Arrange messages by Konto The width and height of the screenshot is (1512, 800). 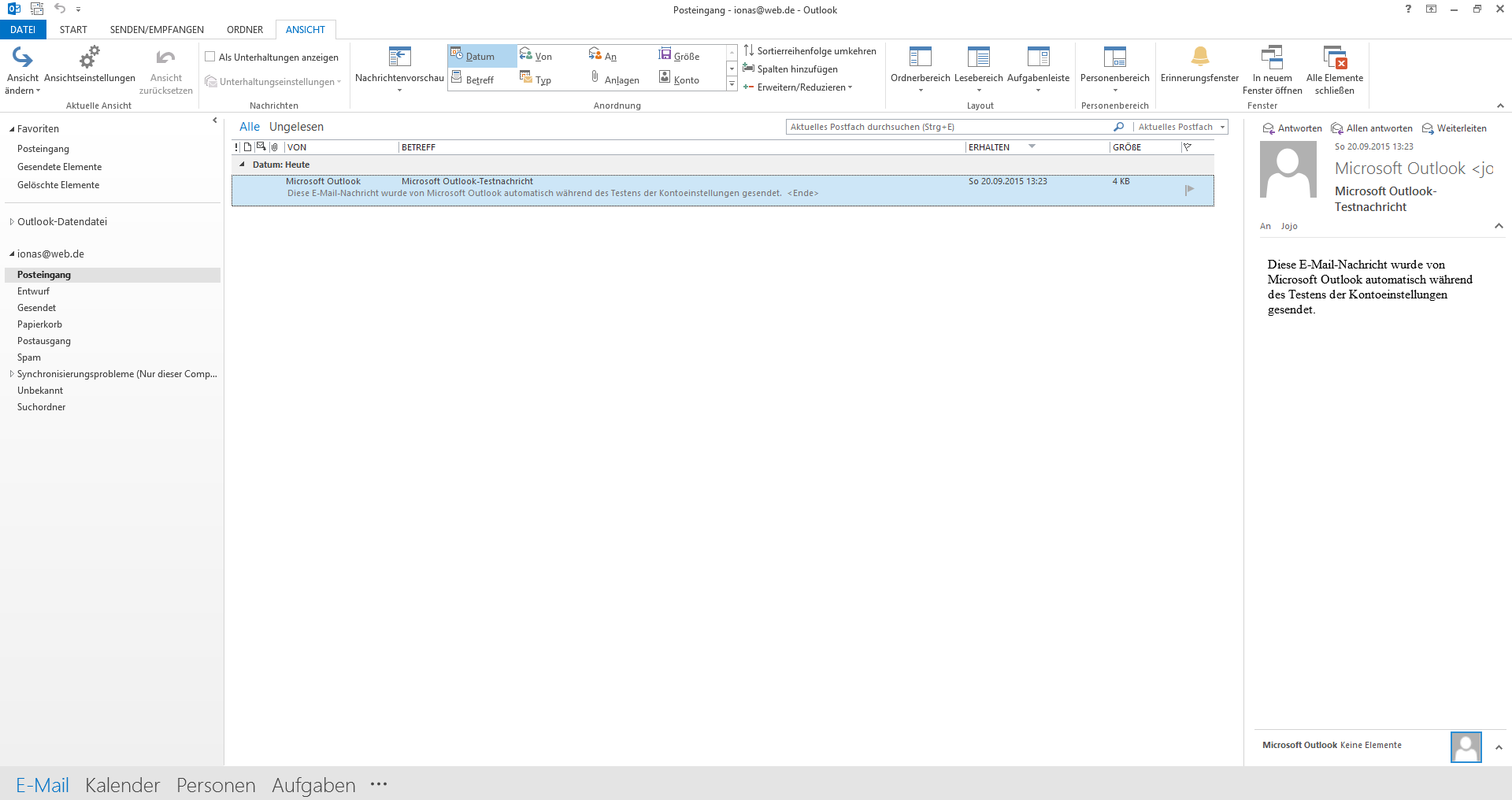[x=680, y=80]
